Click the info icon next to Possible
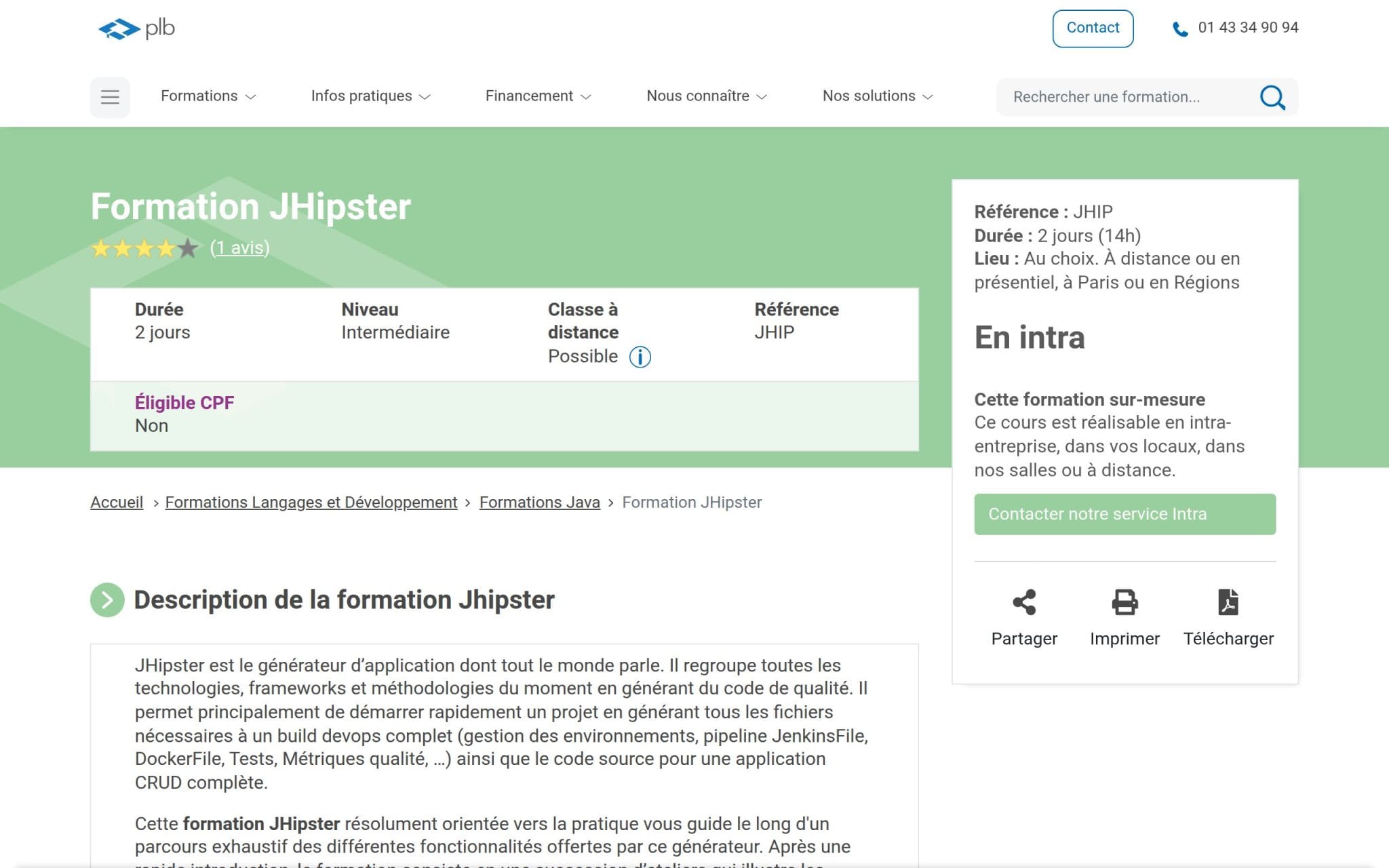This screenshot has height=868, width=1389. [640, 357]
